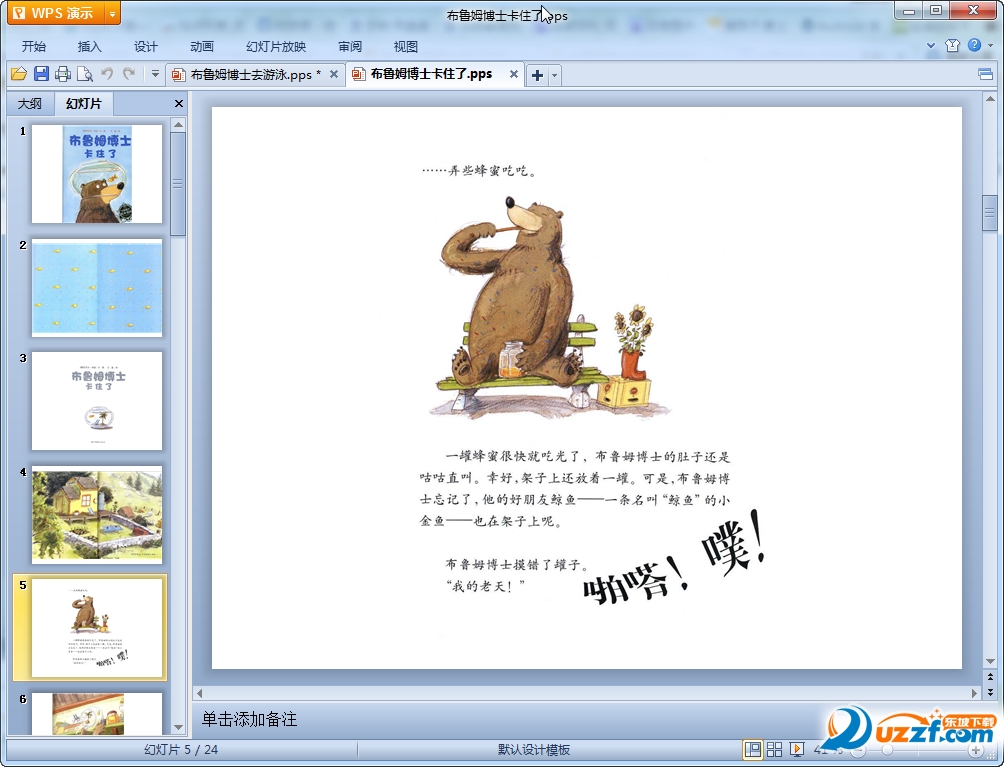Expand the WPS 演示 button dropdown arrow
This screenshot has width=1004, height=767.
coord(112,13)
